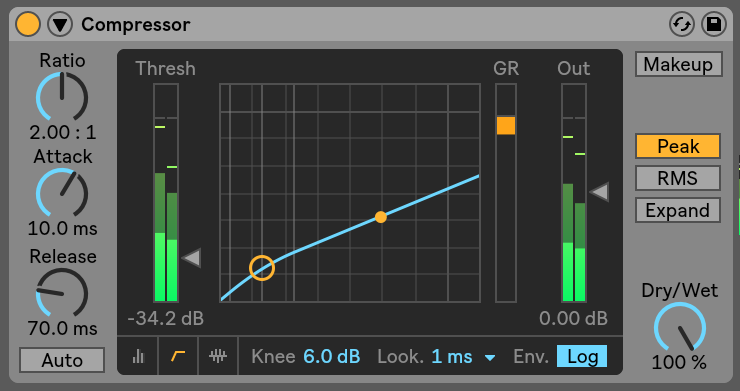Viewport: 740px width, 391px height.
Task: Collapse the Compressor with the fold triangle
Action: click(x=60, y=24)
